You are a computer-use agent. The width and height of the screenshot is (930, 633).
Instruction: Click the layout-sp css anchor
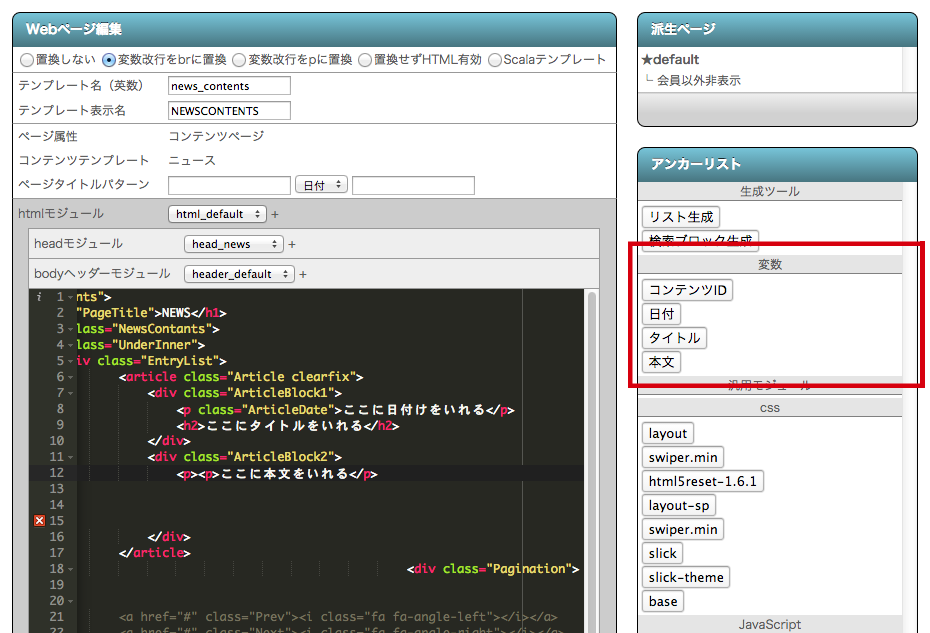click(679, 505)
